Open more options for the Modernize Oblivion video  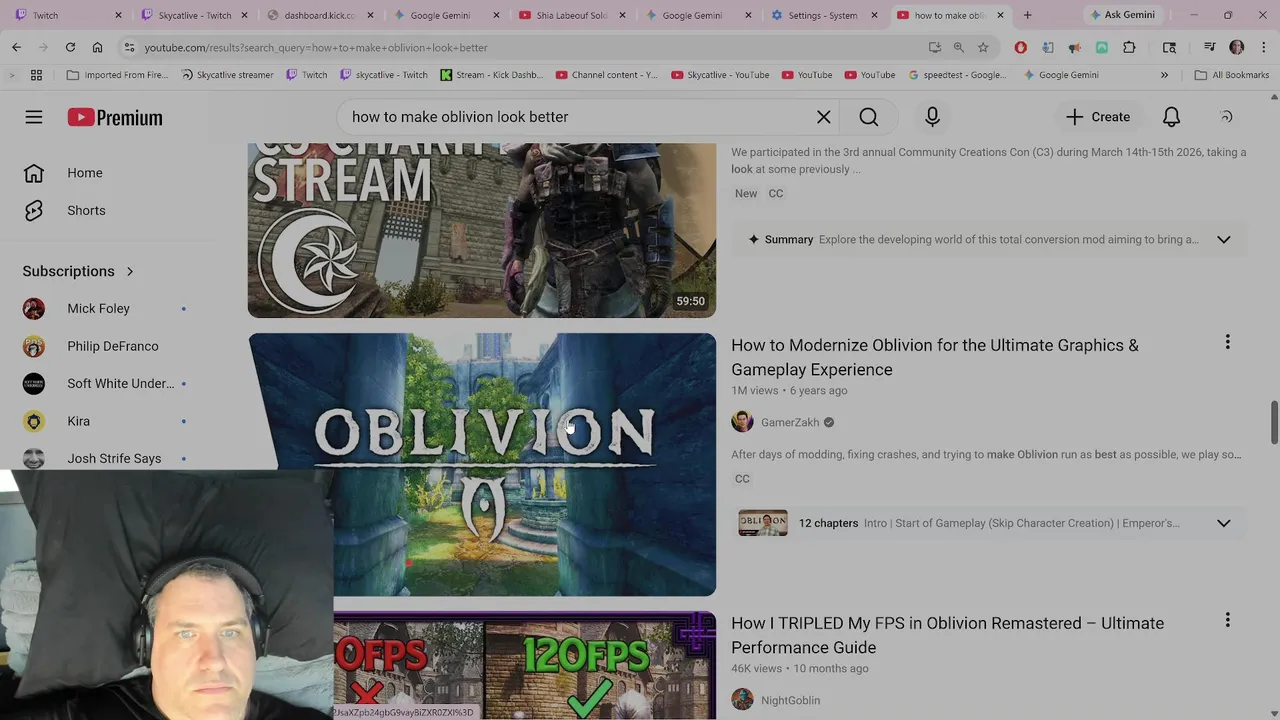tap(1227, 343)
